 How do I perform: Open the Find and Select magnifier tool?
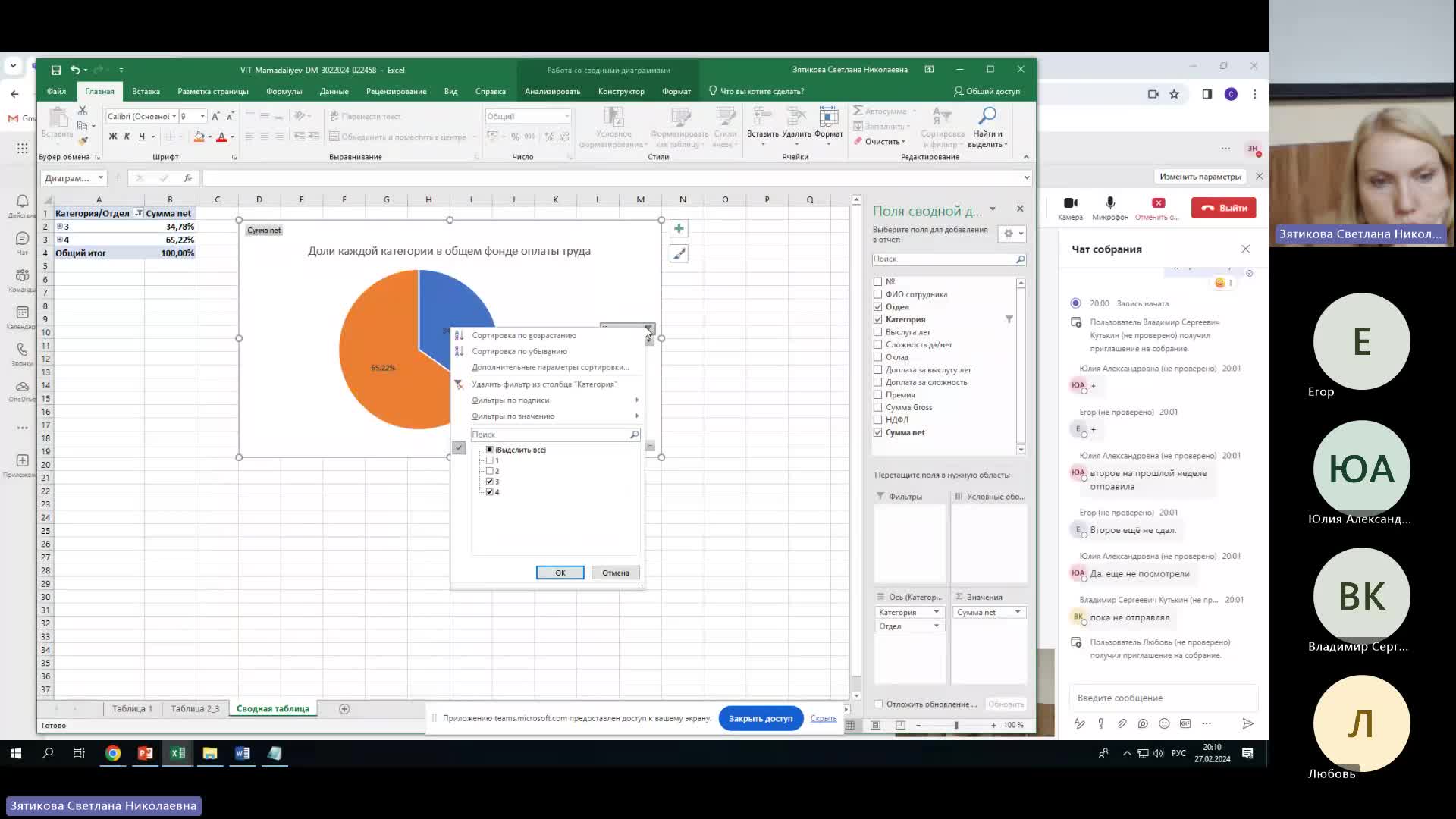coord(987,116)
